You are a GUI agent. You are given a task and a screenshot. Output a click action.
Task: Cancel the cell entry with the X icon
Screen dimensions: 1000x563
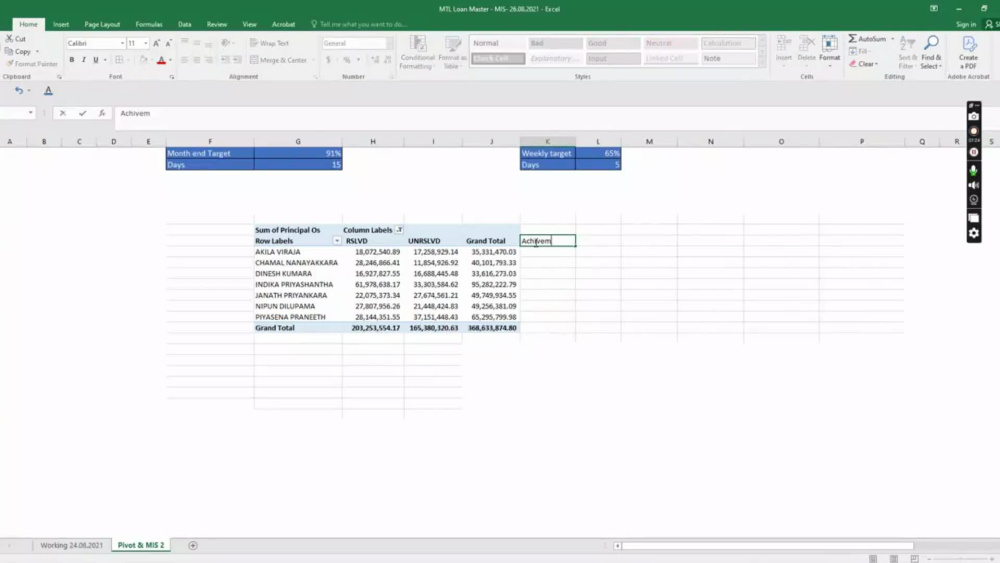tap(62, 113)
